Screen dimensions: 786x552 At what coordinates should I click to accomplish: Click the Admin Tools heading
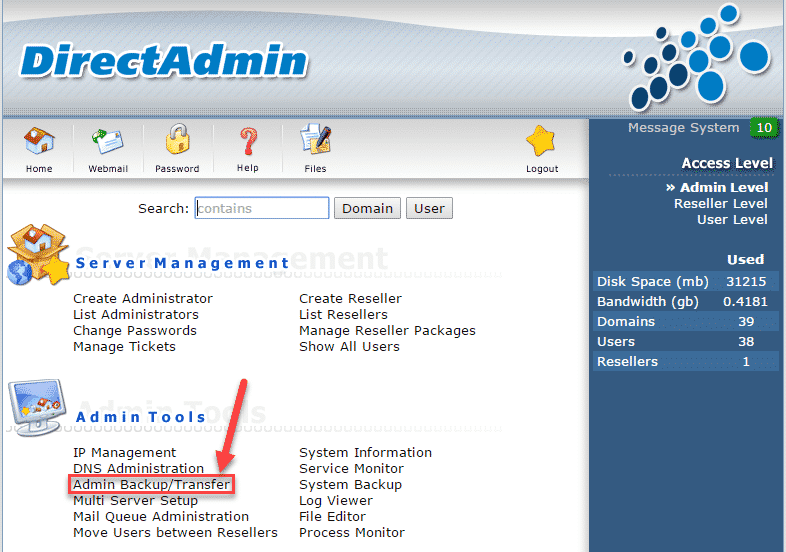pos(140,417)
